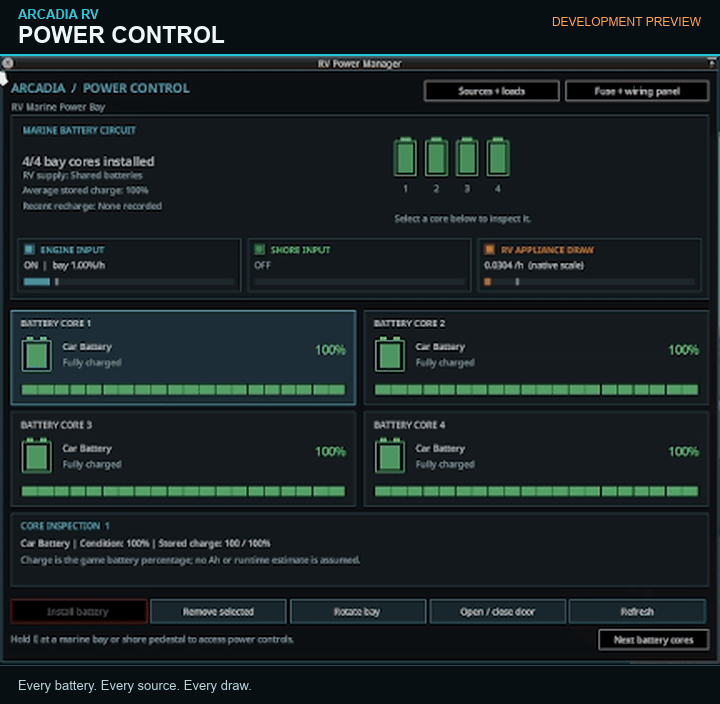720x704 pixels.
Task: Click the Engine Input 'ON | bay 1.00%/h' status
Action: coord(64,265)
